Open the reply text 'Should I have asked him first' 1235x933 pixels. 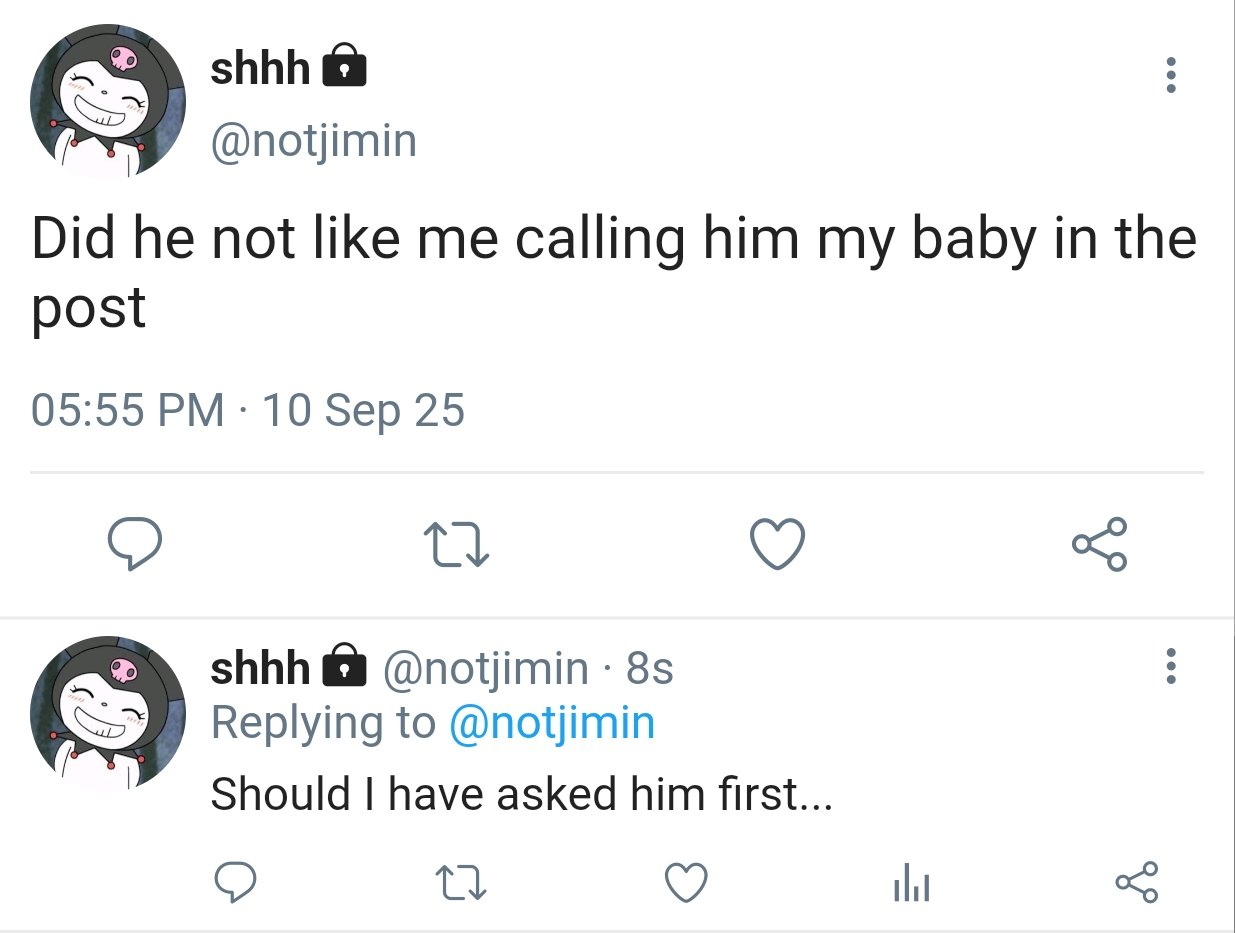pos(520,794)
